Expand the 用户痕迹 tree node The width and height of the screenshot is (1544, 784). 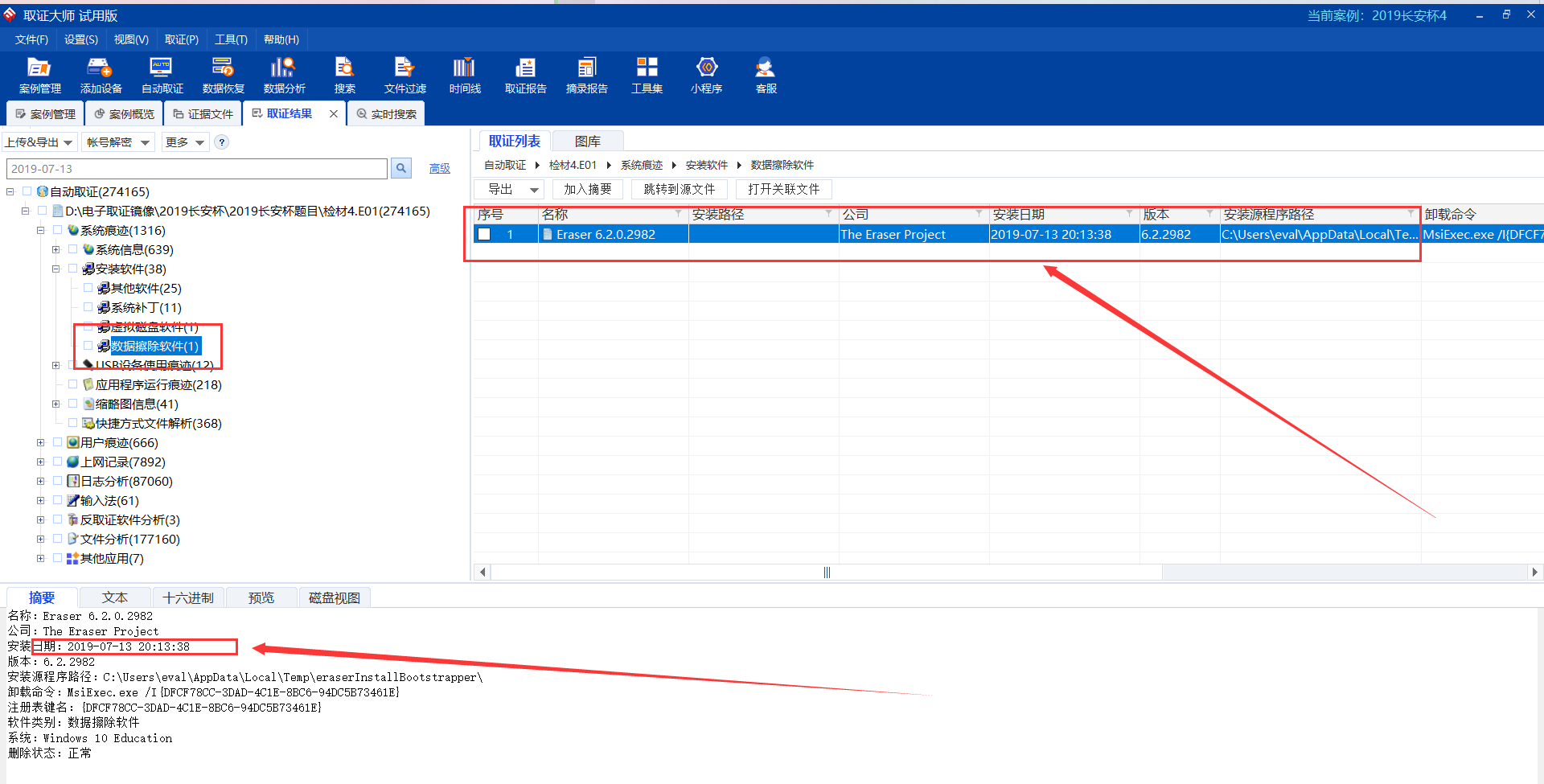click(40, 442)
